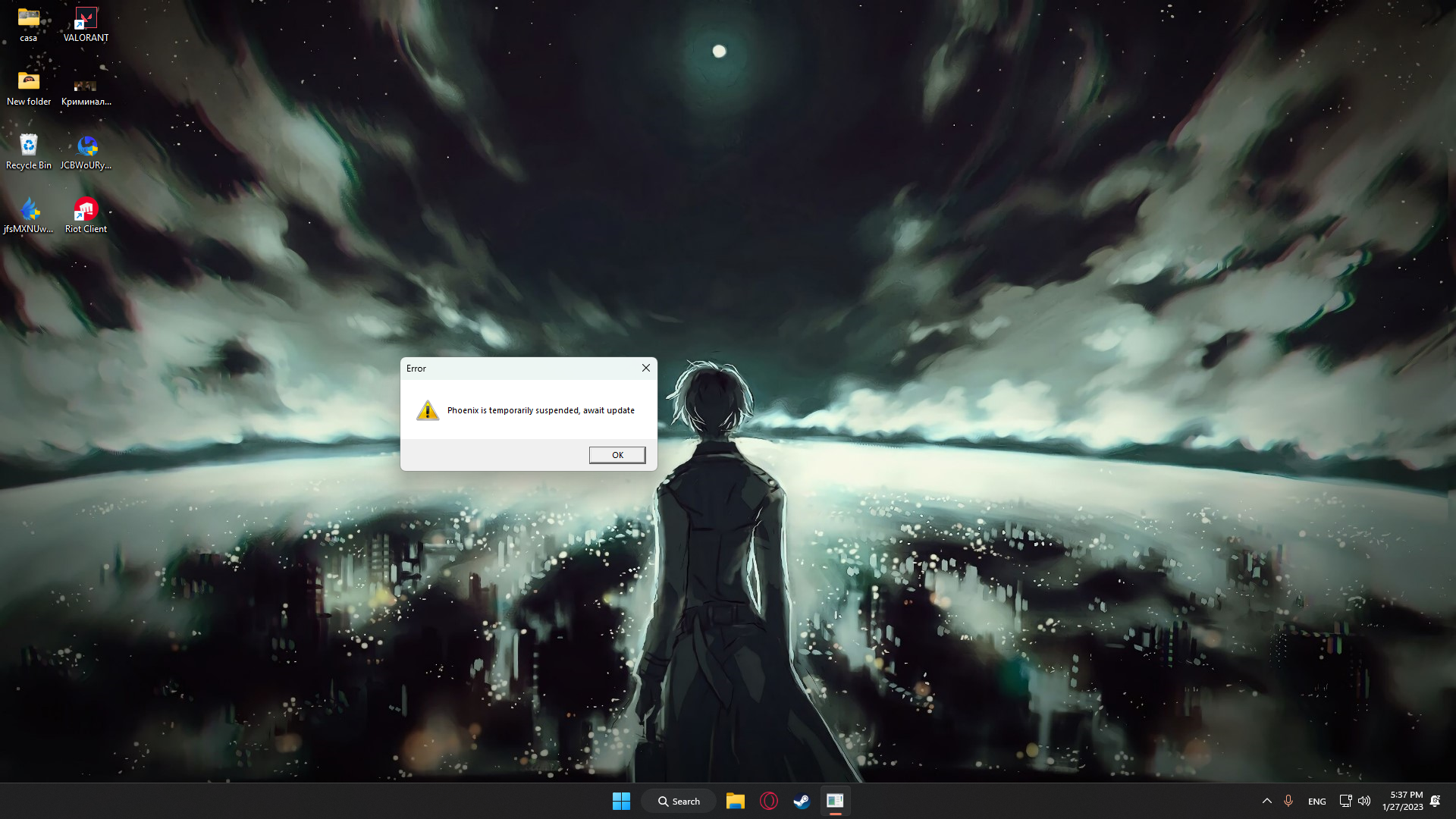
Task: Open File Explorer from taskbar
Action: [735, 801]
